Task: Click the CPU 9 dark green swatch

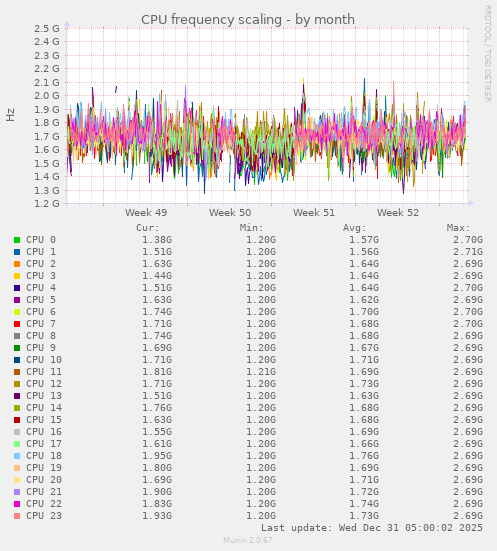Action: [17, 348]
